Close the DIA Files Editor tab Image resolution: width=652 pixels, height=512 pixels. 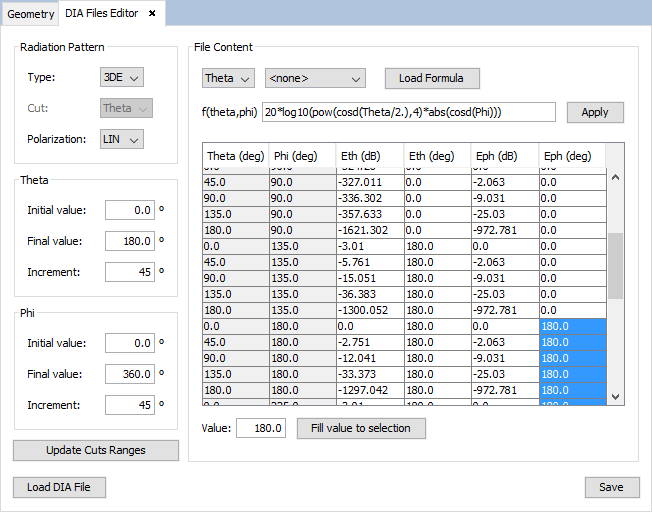[x=152, y=13]
